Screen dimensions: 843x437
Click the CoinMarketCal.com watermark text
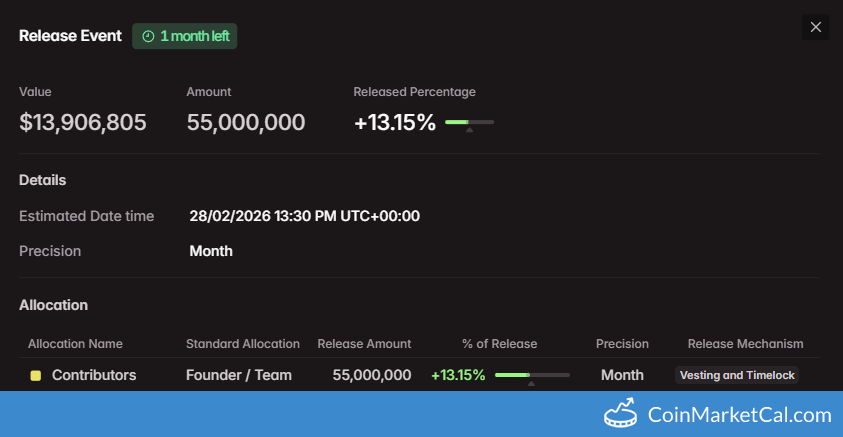pyautogui.click(x=739, y=414)
